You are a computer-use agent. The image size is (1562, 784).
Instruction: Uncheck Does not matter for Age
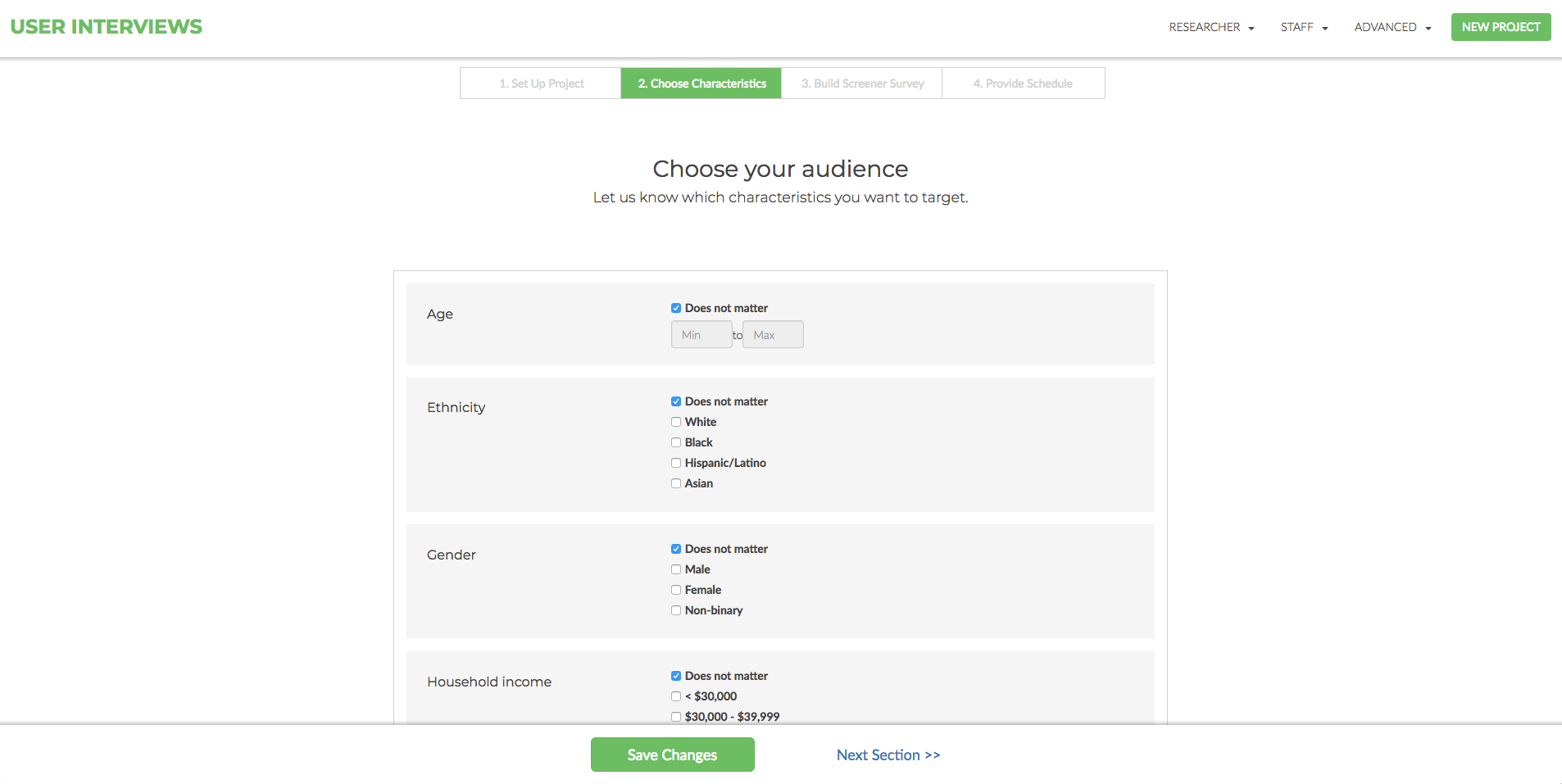pos(675,307)
